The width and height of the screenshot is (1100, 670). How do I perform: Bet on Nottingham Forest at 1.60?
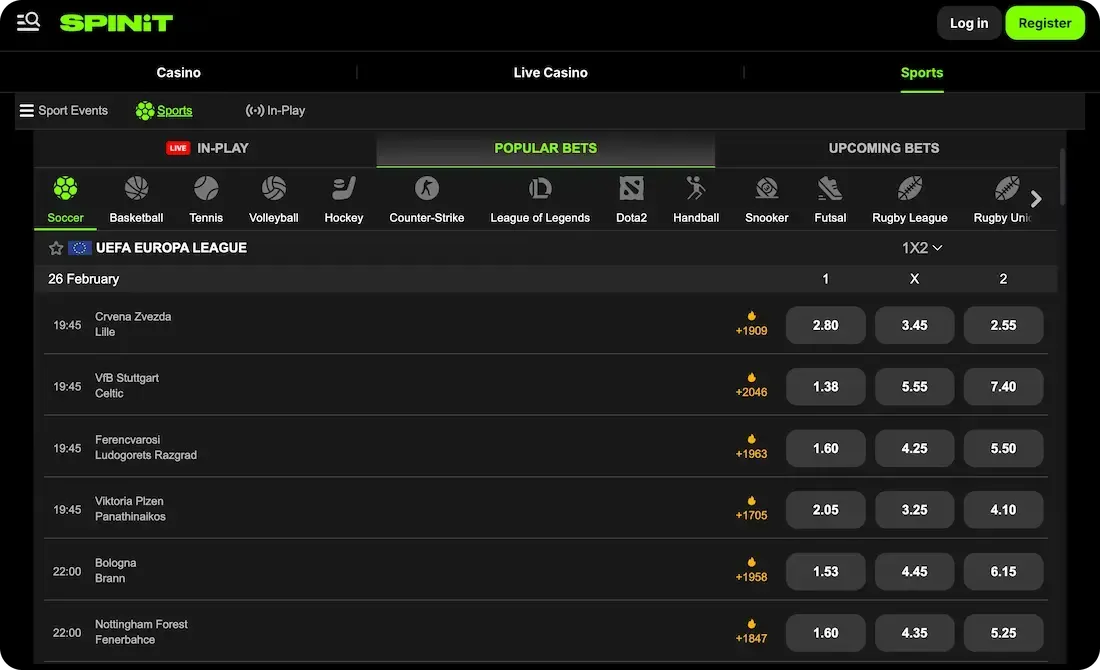point(826,633)
